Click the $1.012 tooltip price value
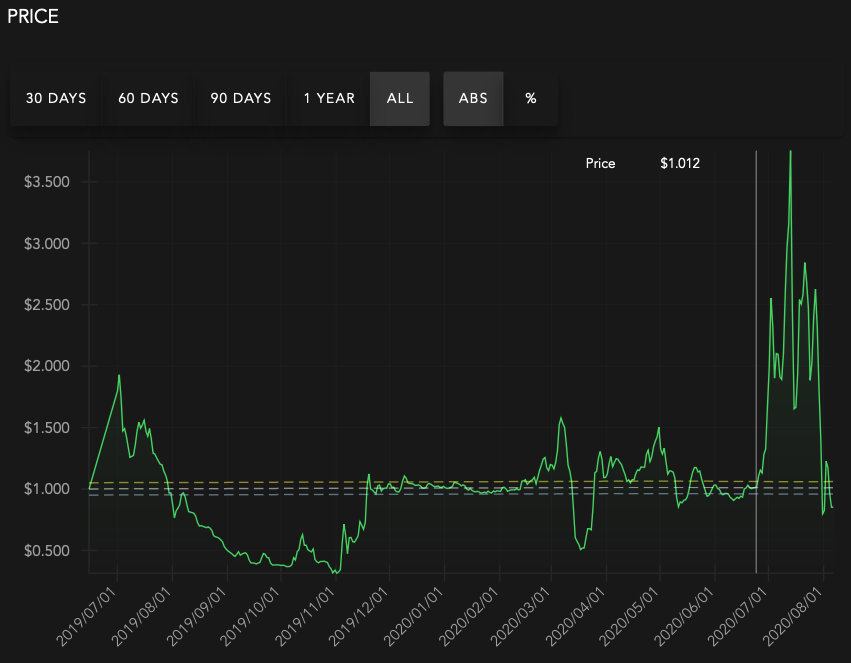 coord(680,163)
